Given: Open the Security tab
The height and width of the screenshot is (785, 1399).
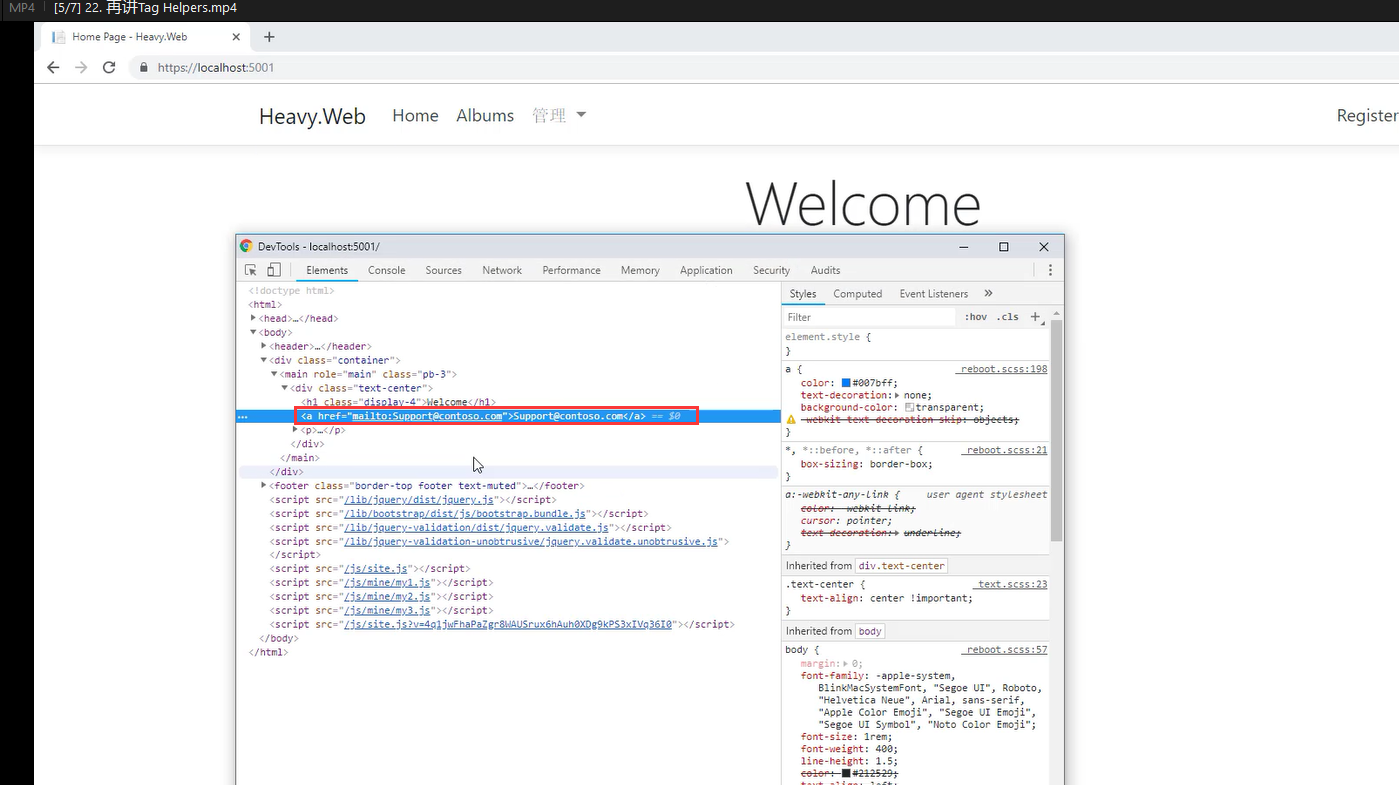Looking at the screenshot, I should 771,270.
